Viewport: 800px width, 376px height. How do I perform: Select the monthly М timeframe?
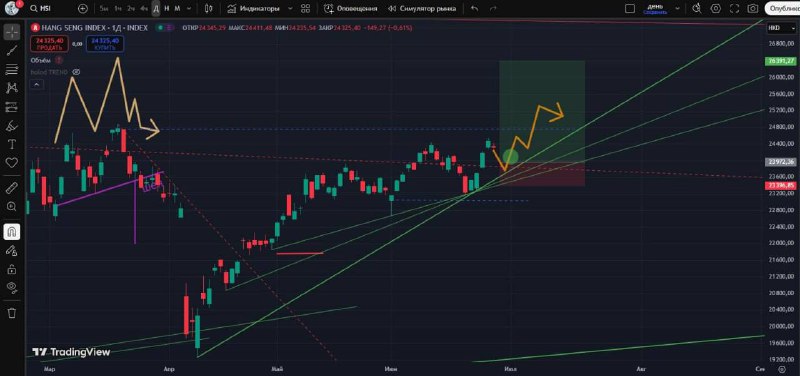pos(177,9)
